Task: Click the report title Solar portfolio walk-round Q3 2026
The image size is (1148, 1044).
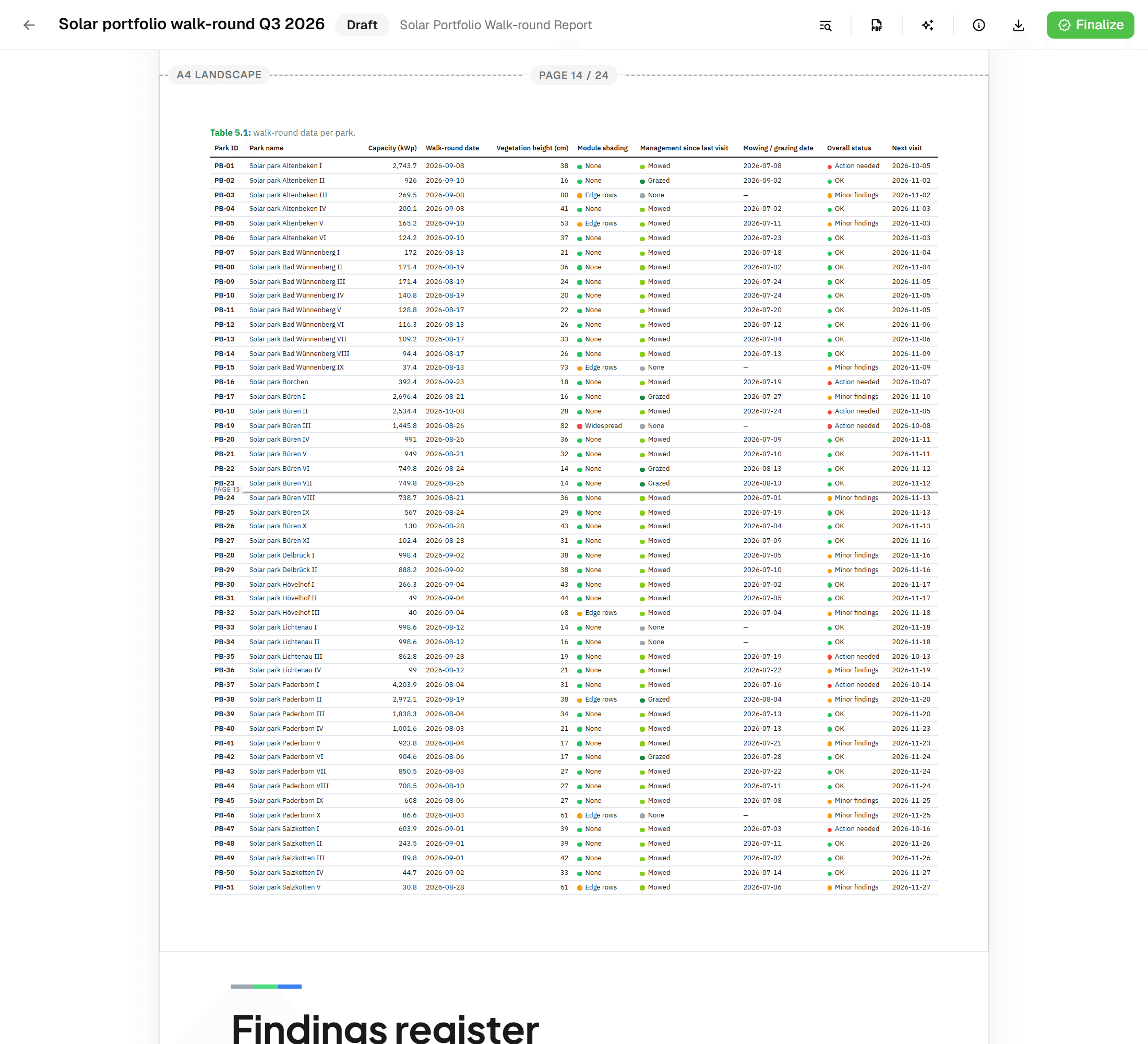Action: point(192,24)
